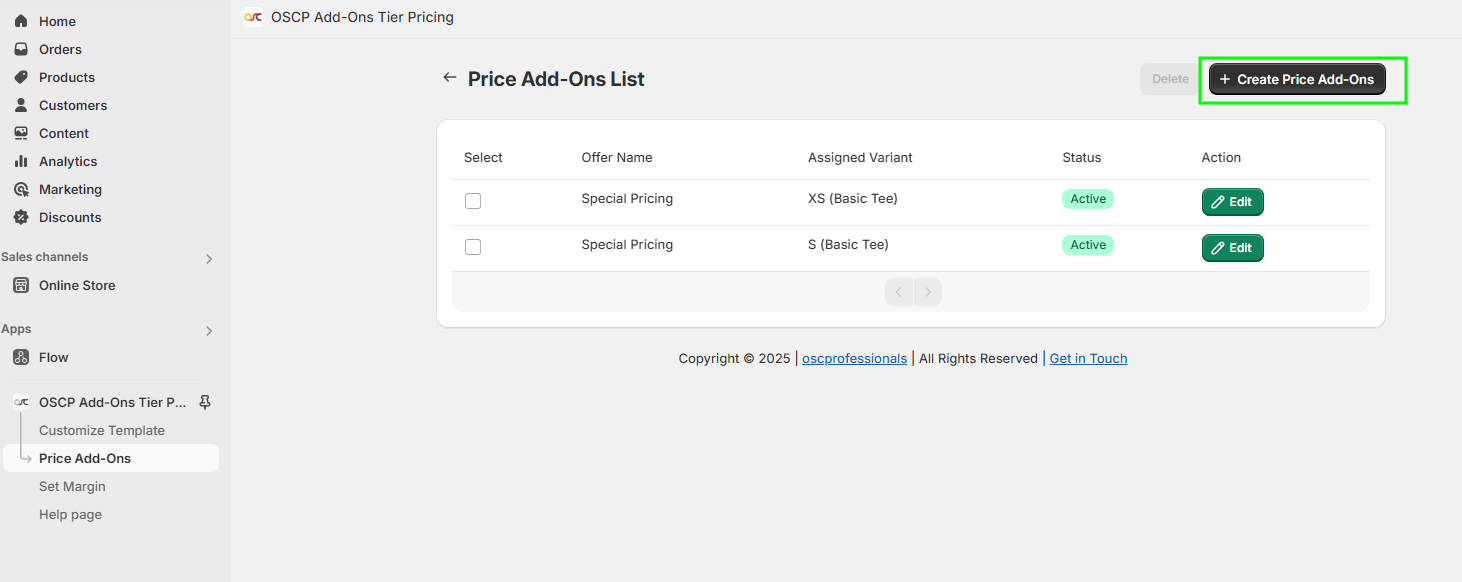Open the oscprofessionals footer link
The height and width of the screenshot is (582, 1462).
[x=854, y=358]
